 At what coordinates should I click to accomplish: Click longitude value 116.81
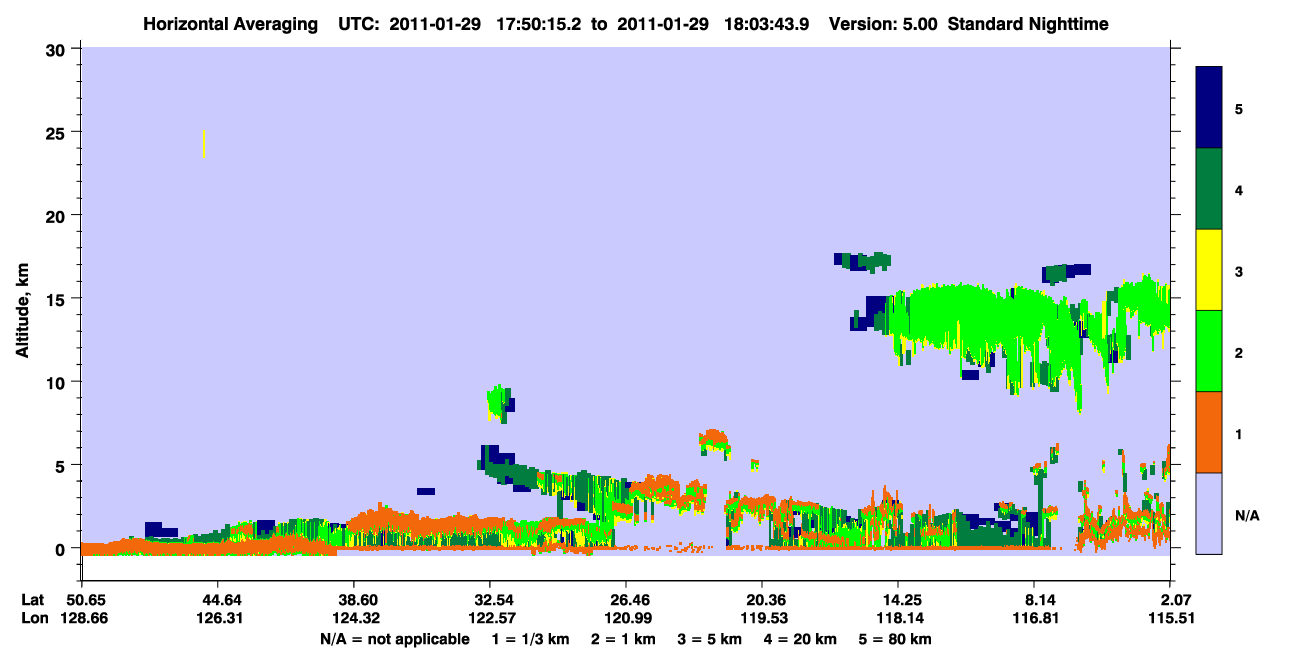coord(1034,619)
